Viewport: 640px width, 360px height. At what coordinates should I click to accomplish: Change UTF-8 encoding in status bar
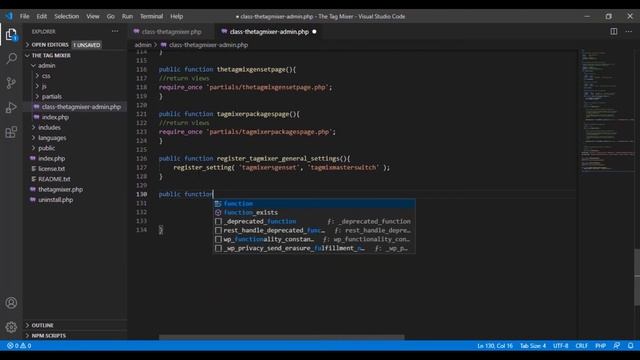point(560,346)
